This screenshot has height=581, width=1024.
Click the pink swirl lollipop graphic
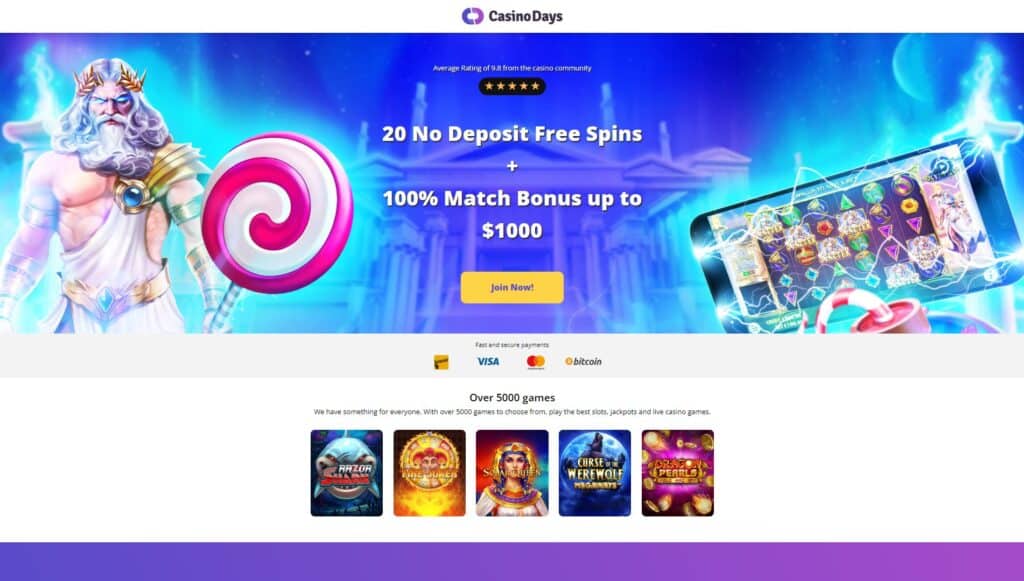click(277, 212)
